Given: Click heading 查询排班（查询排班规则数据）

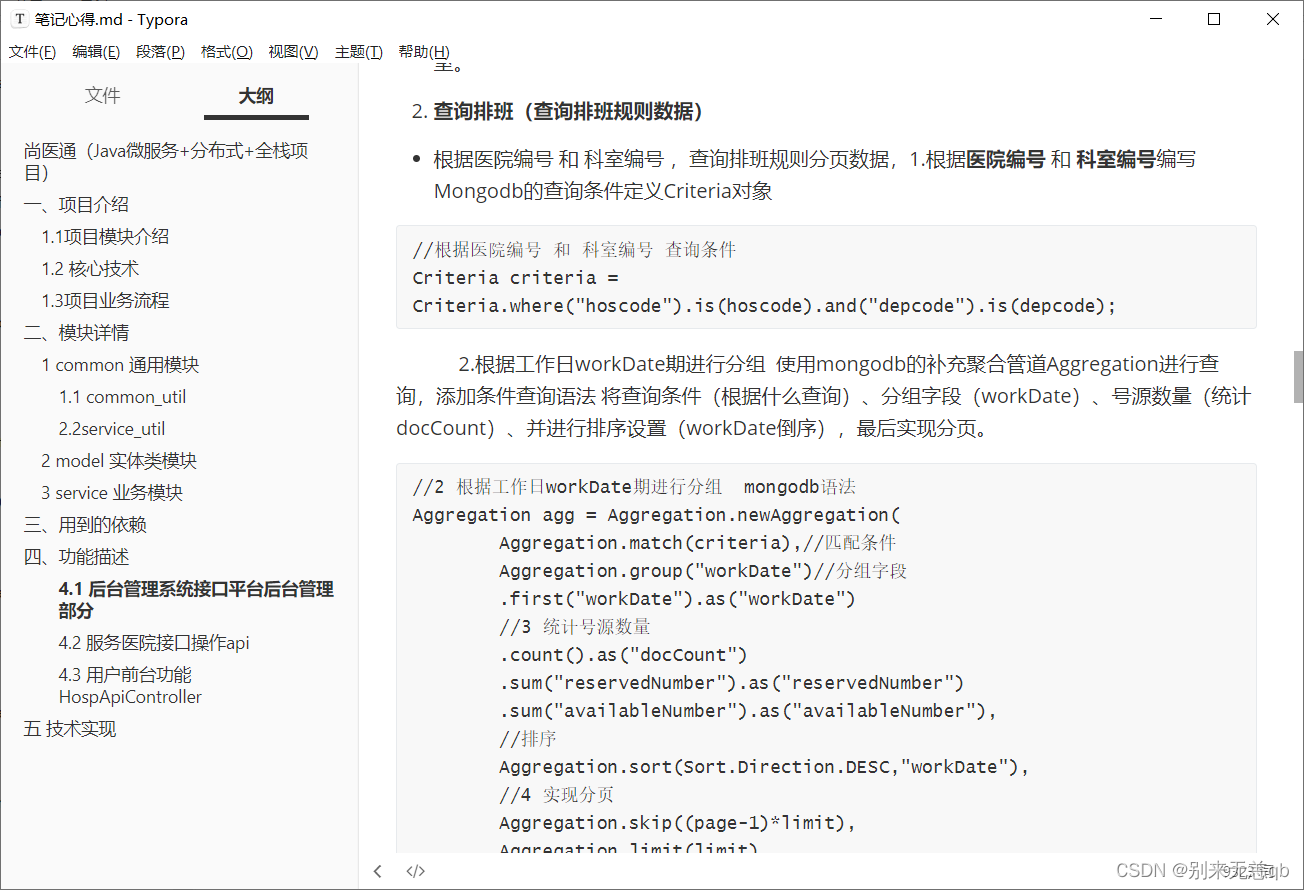Looking at the screenshot, I should coord(569,111).
